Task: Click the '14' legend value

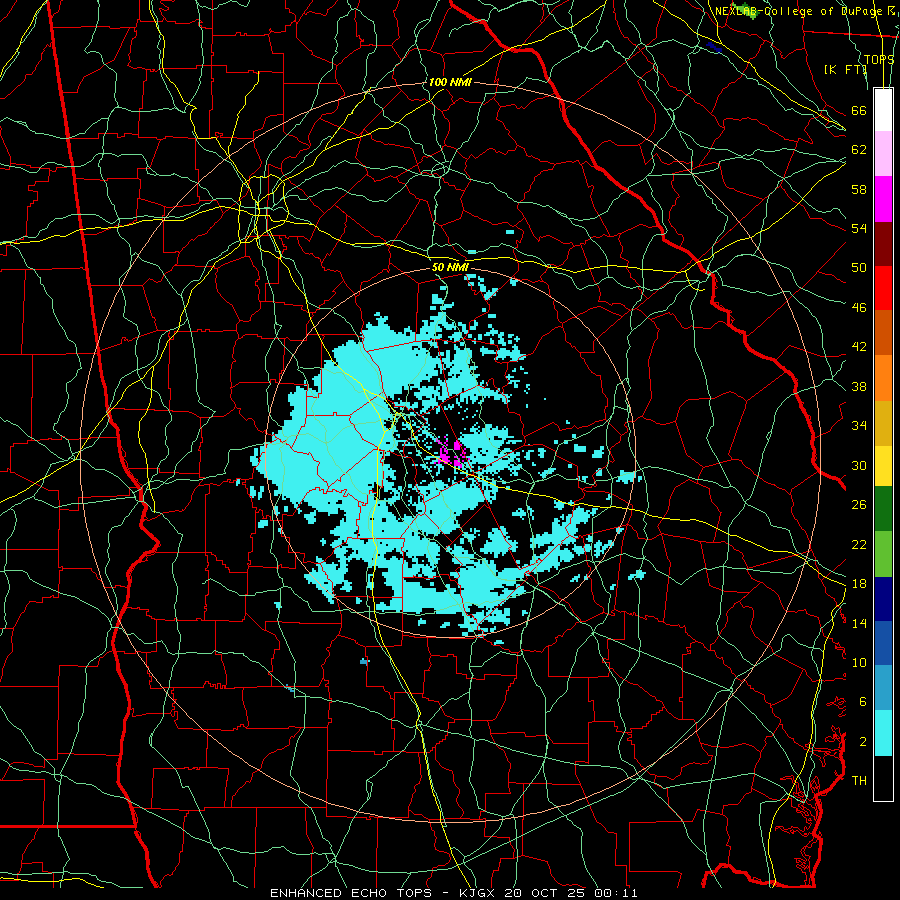Action: pos(859,623)
